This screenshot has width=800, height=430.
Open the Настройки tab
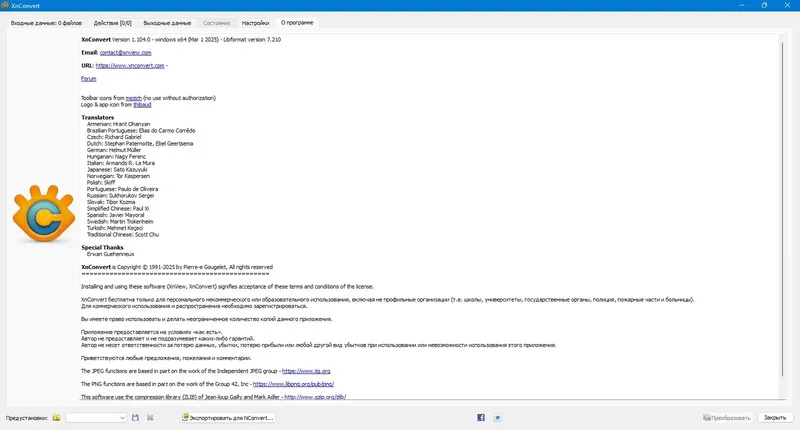point(255,23)
